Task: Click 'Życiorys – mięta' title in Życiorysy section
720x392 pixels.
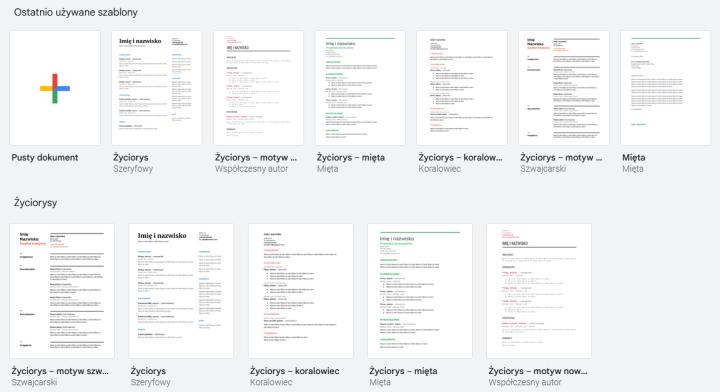Action: pos(403,371)
